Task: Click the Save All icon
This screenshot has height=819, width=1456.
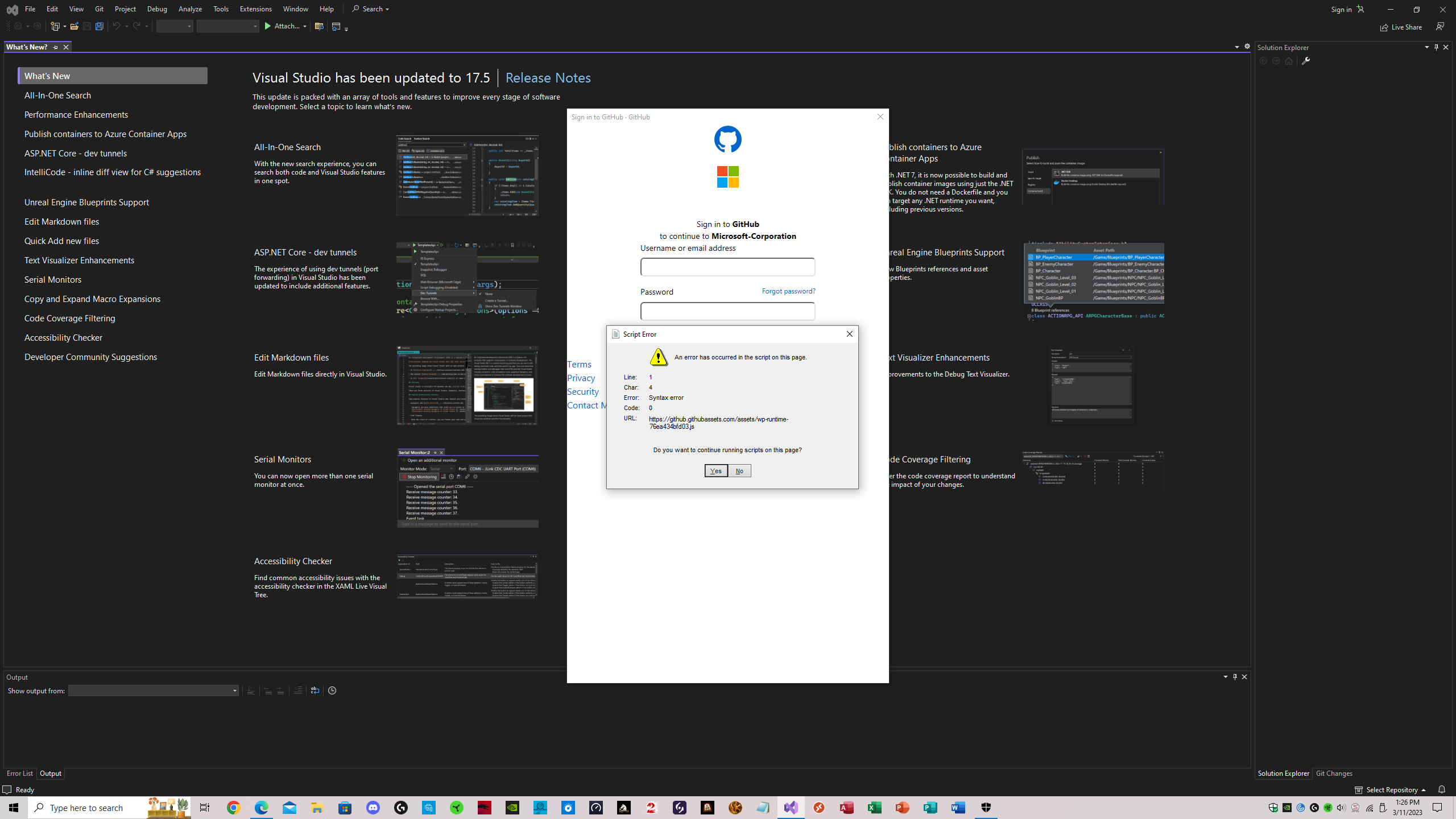Action: [99, 26]
